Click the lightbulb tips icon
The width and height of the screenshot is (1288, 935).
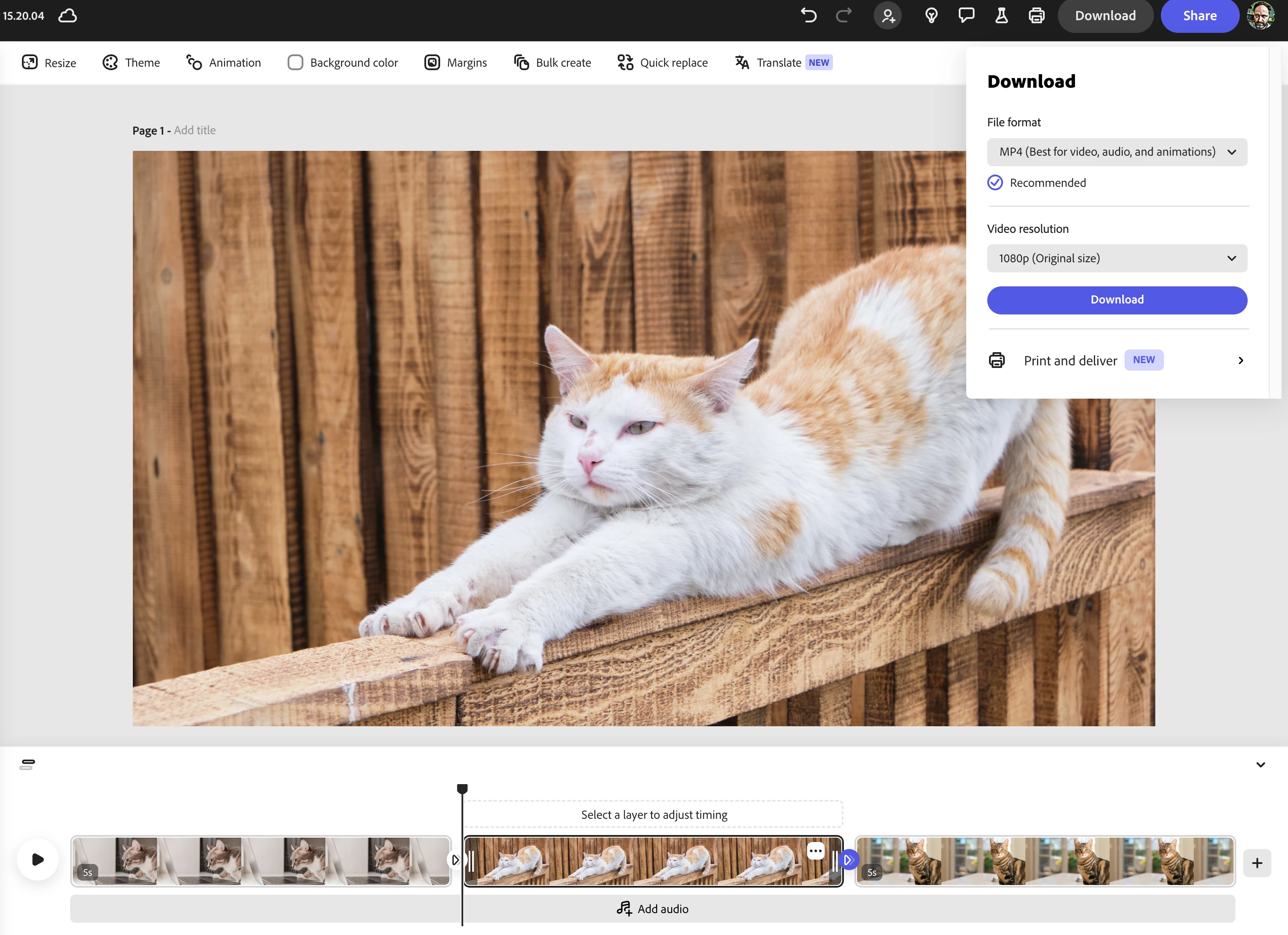(x=931, y=15)
